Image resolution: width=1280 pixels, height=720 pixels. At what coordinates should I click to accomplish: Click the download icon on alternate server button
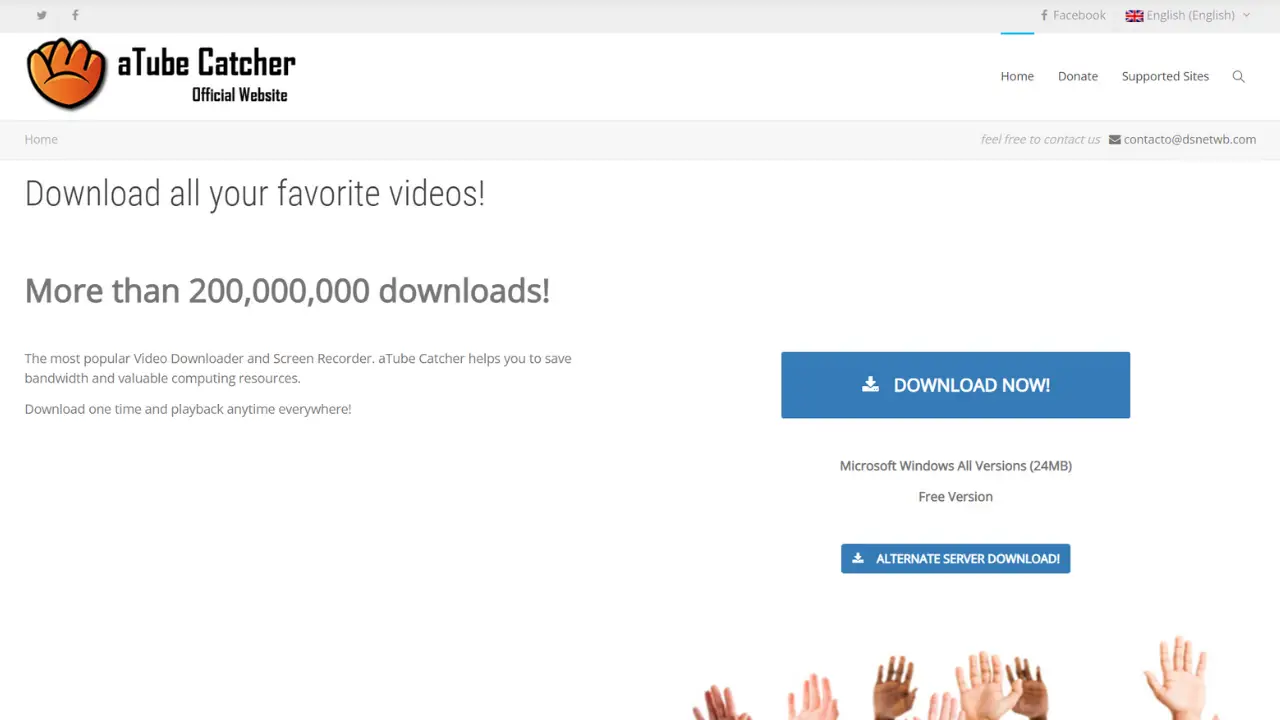[x=858, y=558]
